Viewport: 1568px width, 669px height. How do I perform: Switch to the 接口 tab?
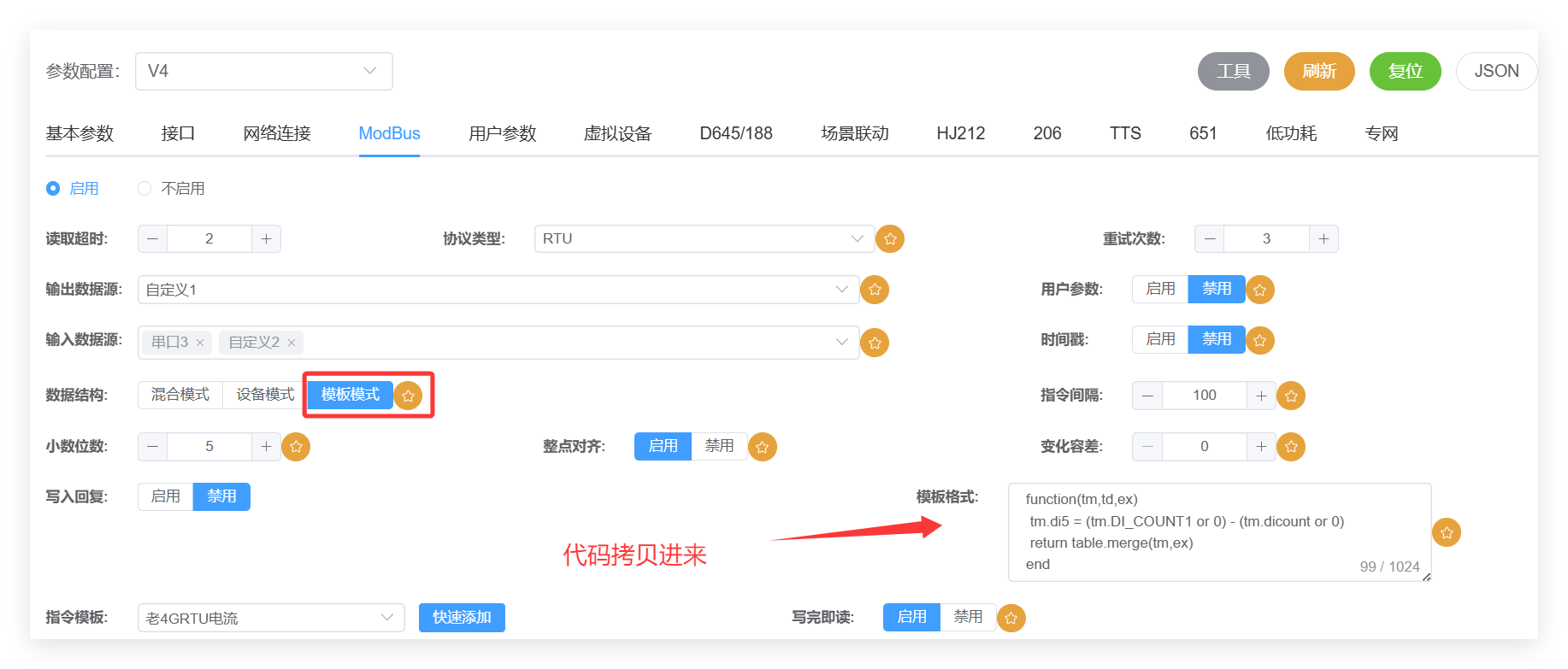[x=178, y=133]
